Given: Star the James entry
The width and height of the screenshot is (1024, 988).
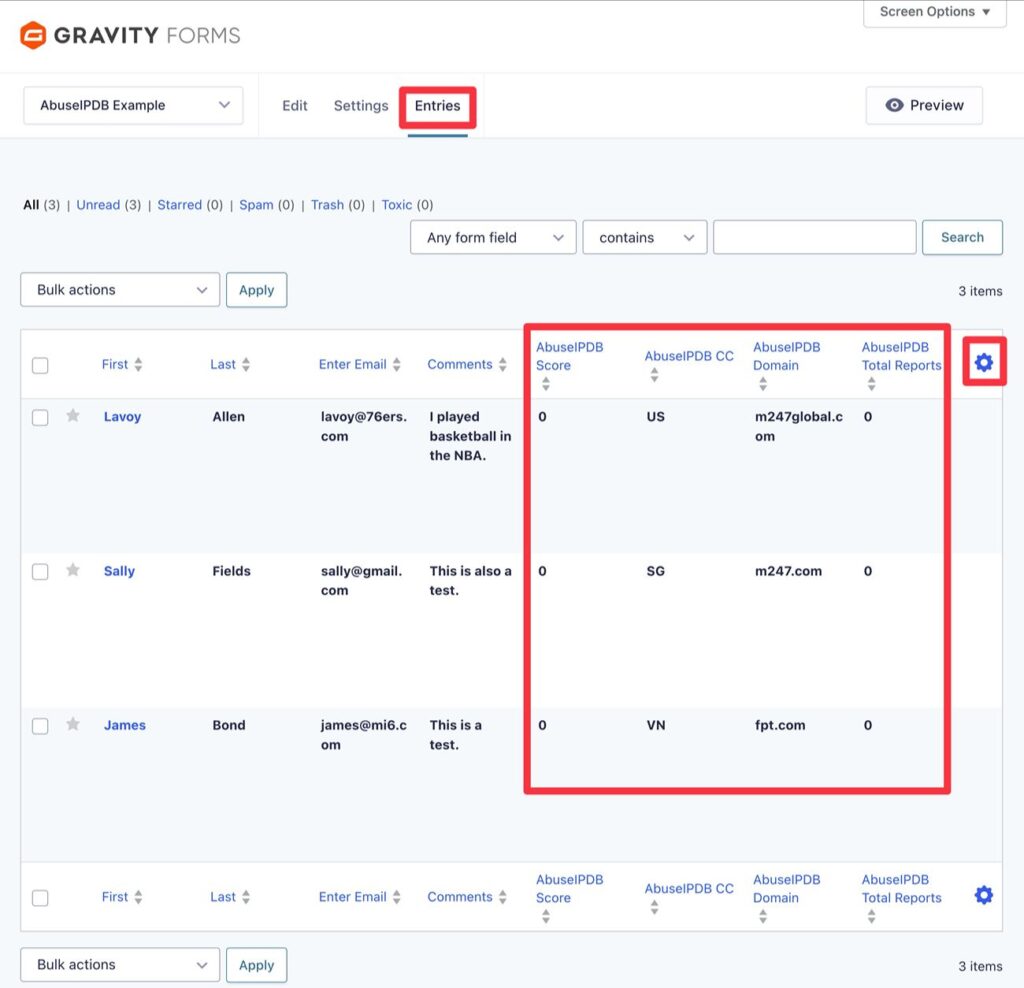Looking at the screenshot, I should [x=73, y=724].
